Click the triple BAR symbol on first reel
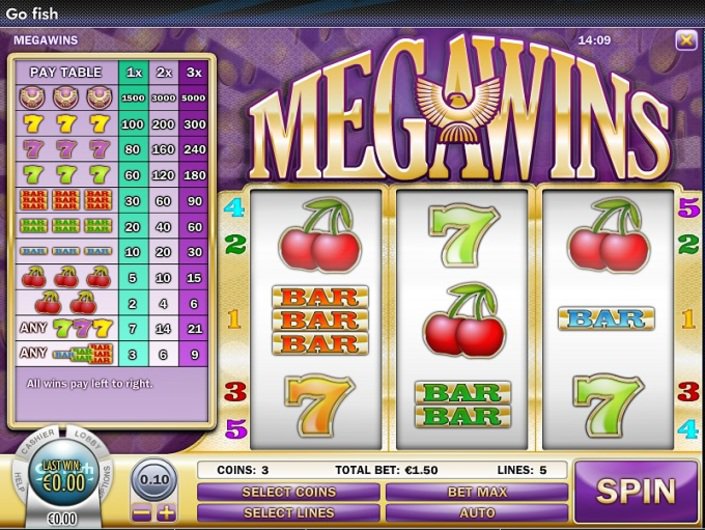Viewport: 705px width, 530px height. [320, 320]
